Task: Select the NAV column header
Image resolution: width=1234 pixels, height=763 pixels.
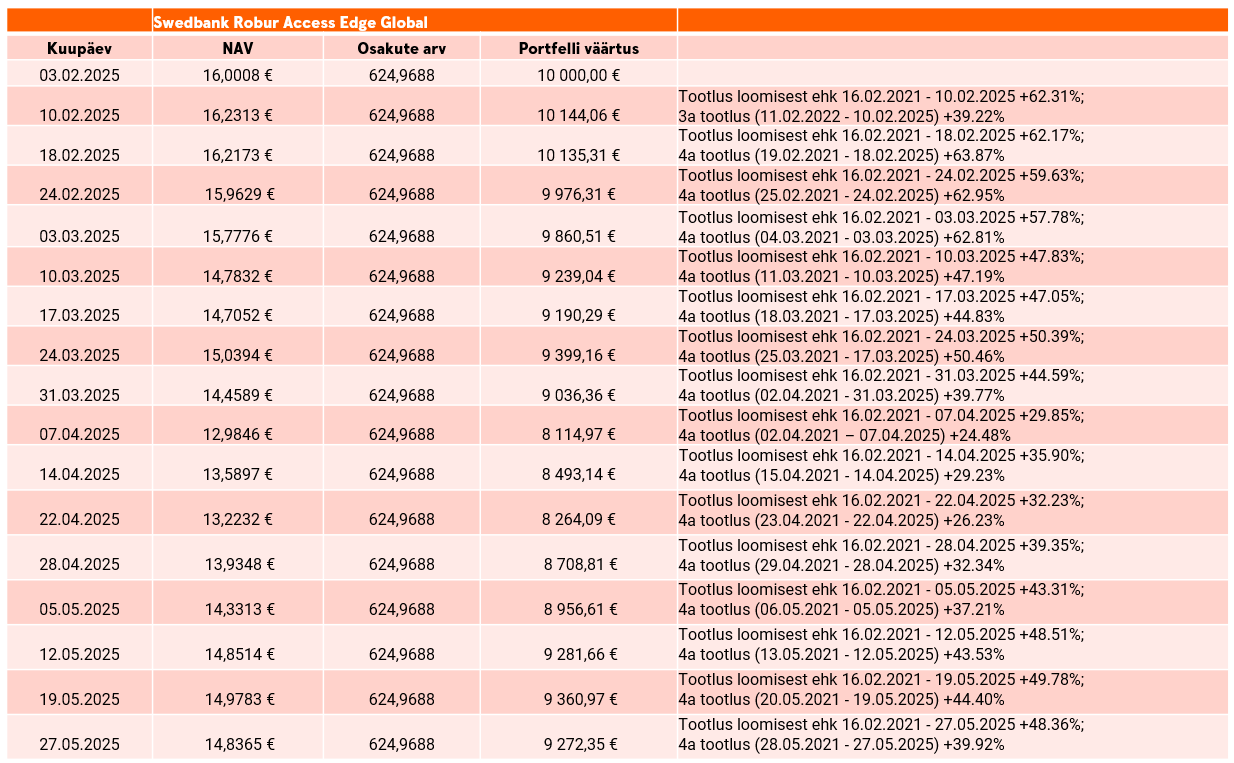Action: click(238, 48)
